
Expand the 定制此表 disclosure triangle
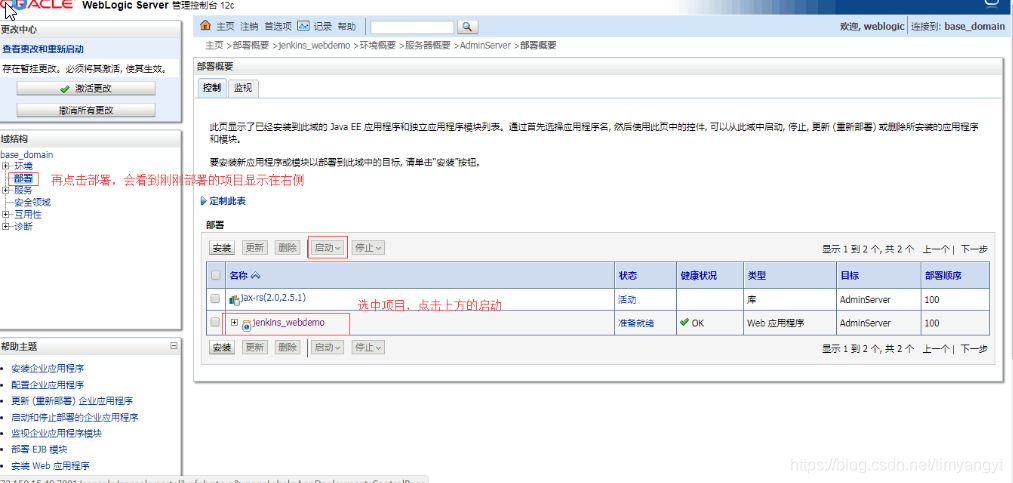[204, 201]
